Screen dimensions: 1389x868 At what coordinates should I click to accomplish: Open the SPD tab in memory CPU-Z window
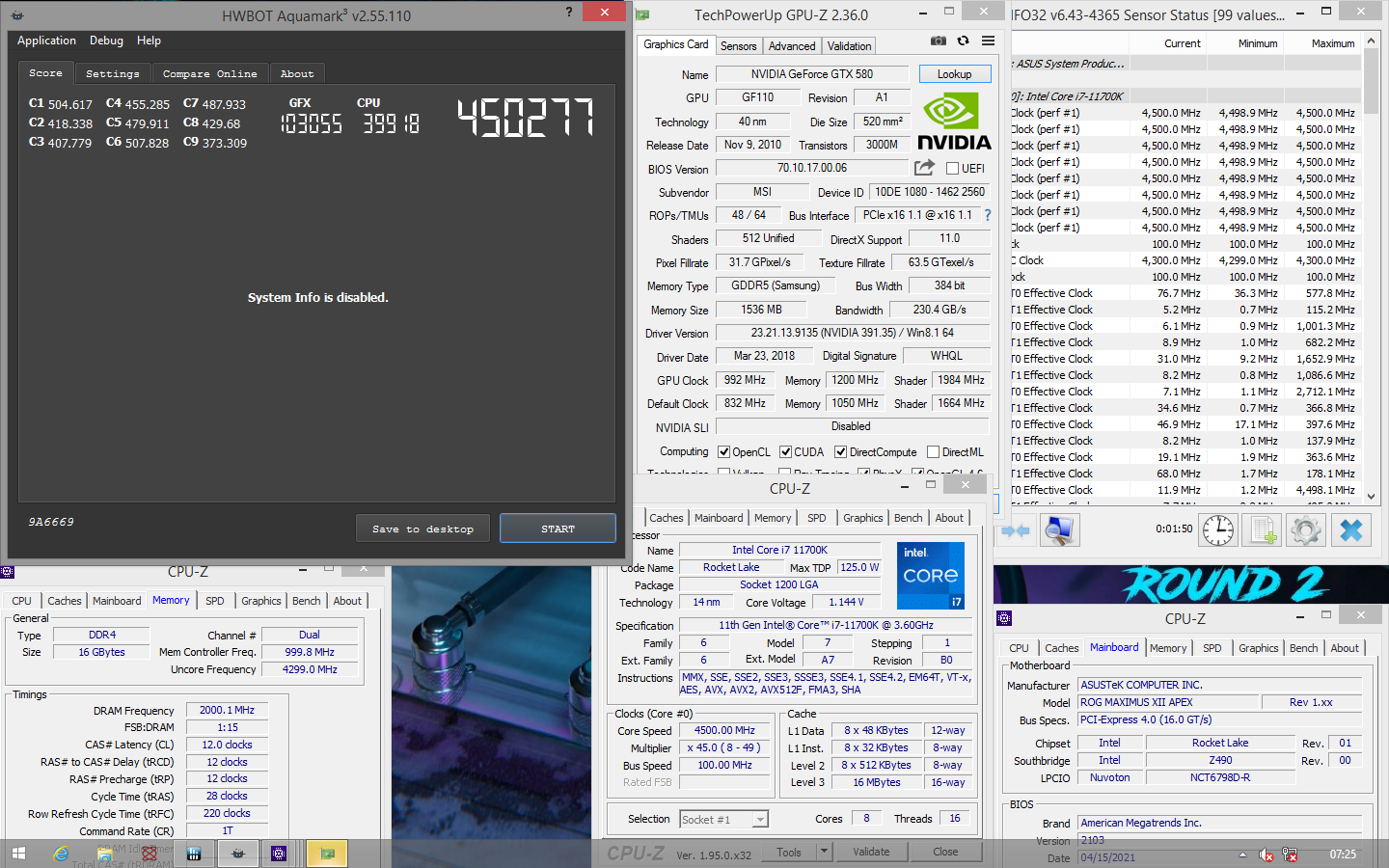(x=215, y=601)
